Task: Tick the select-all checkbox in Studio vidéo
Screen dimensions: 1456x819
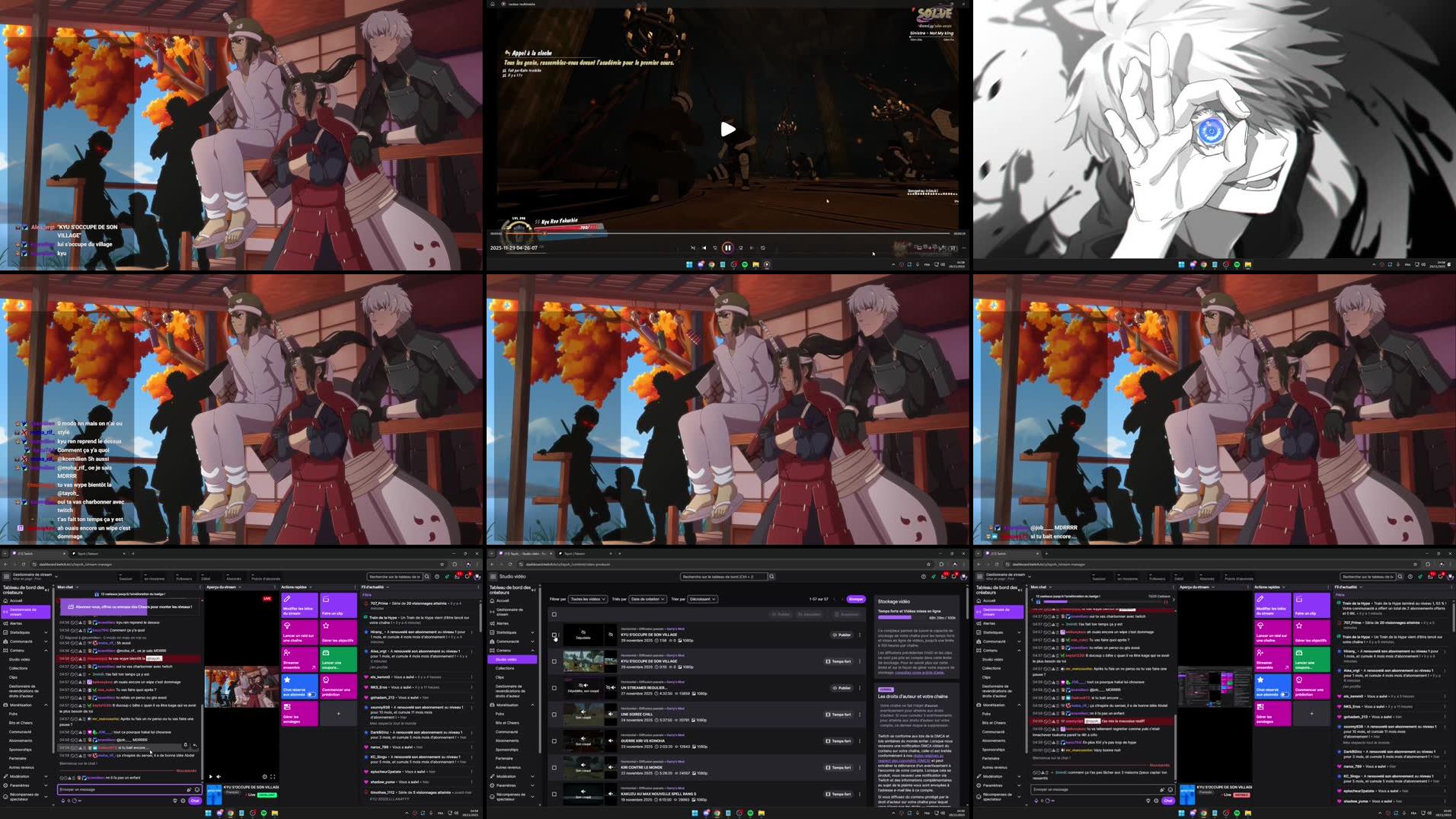Action: pyautogui.click(x=554, y=614)
